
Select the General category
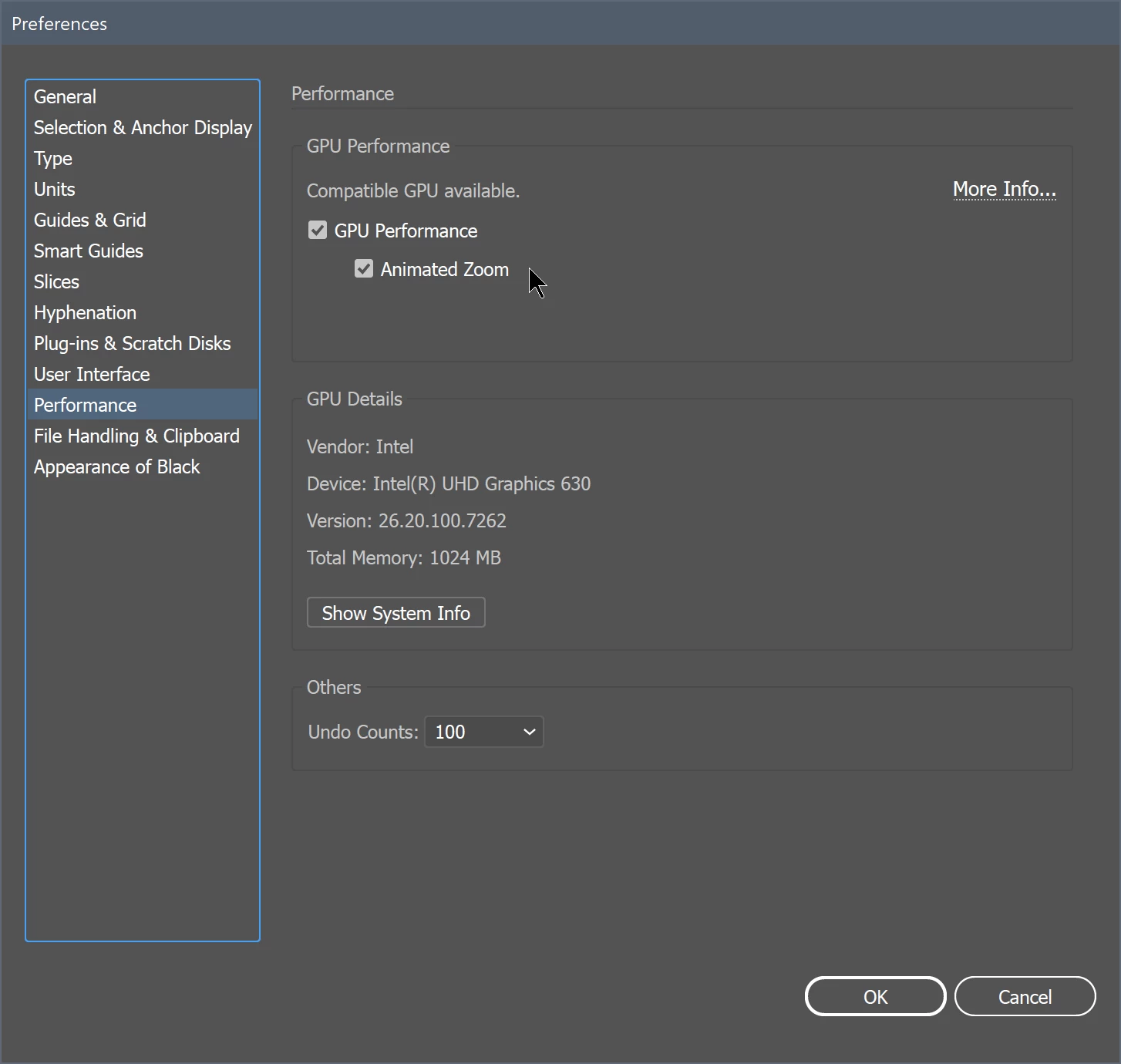(143, 96)
